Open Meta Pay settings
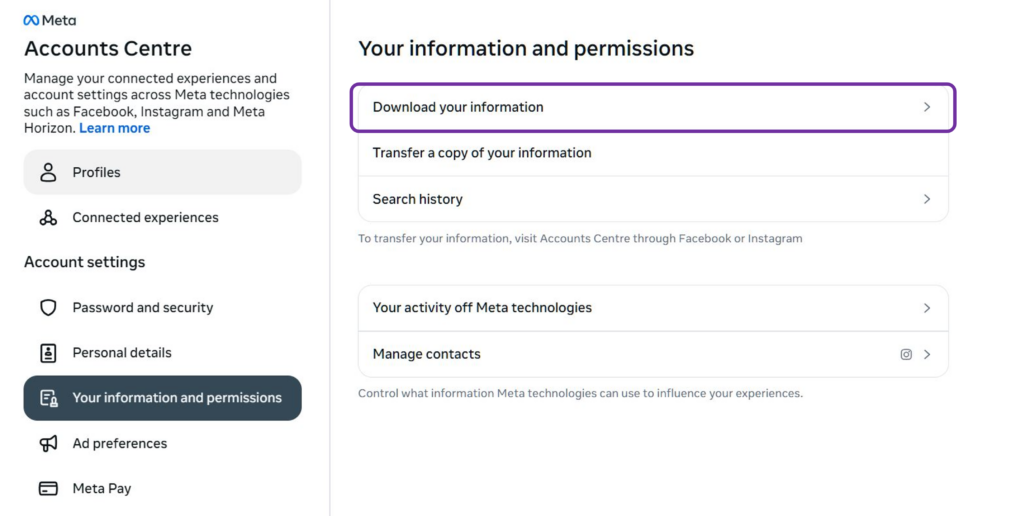Screen dimensions: 1030x516 click(102, 489)
